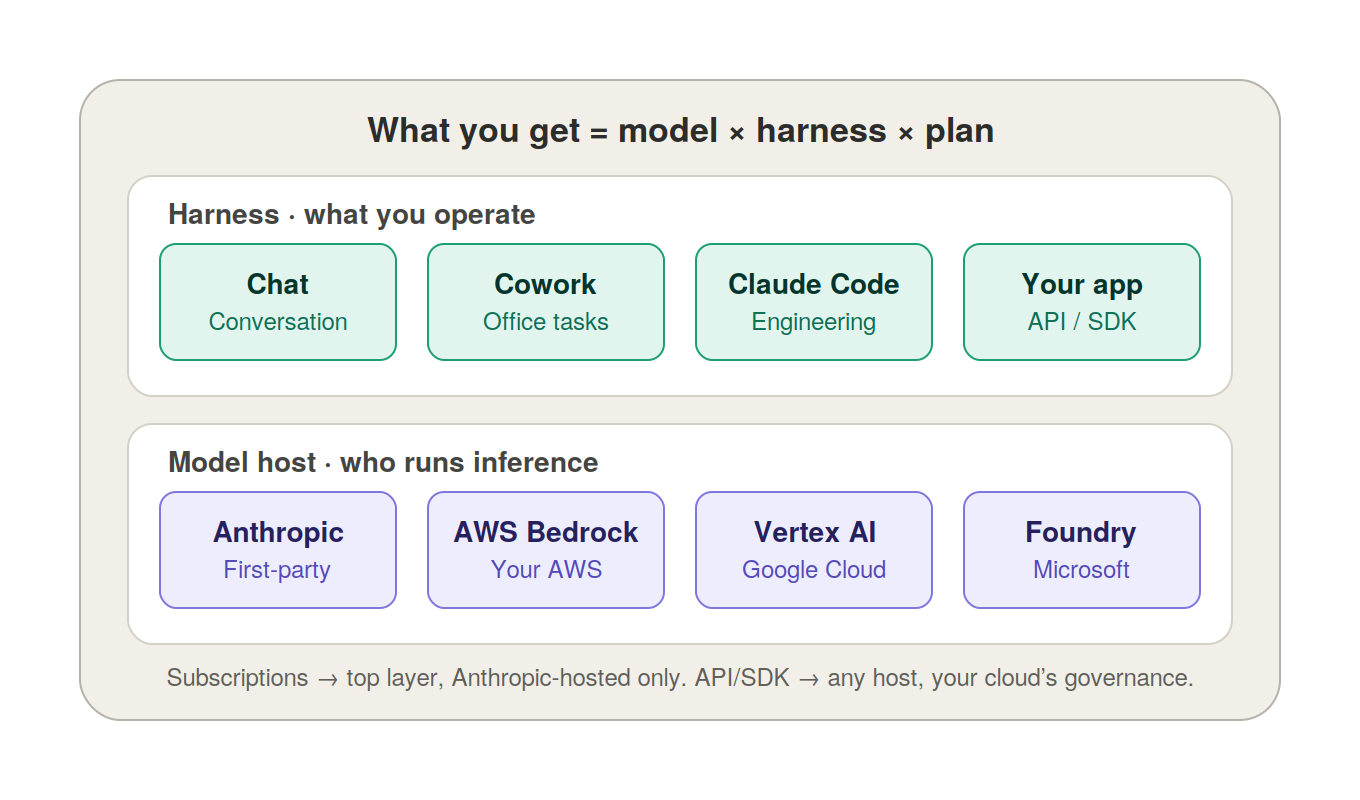The height and width of the screenshot is (800, 1360).
Task: Select the Foundry Microsoft host box
Action: click(x=1082, y=550)
